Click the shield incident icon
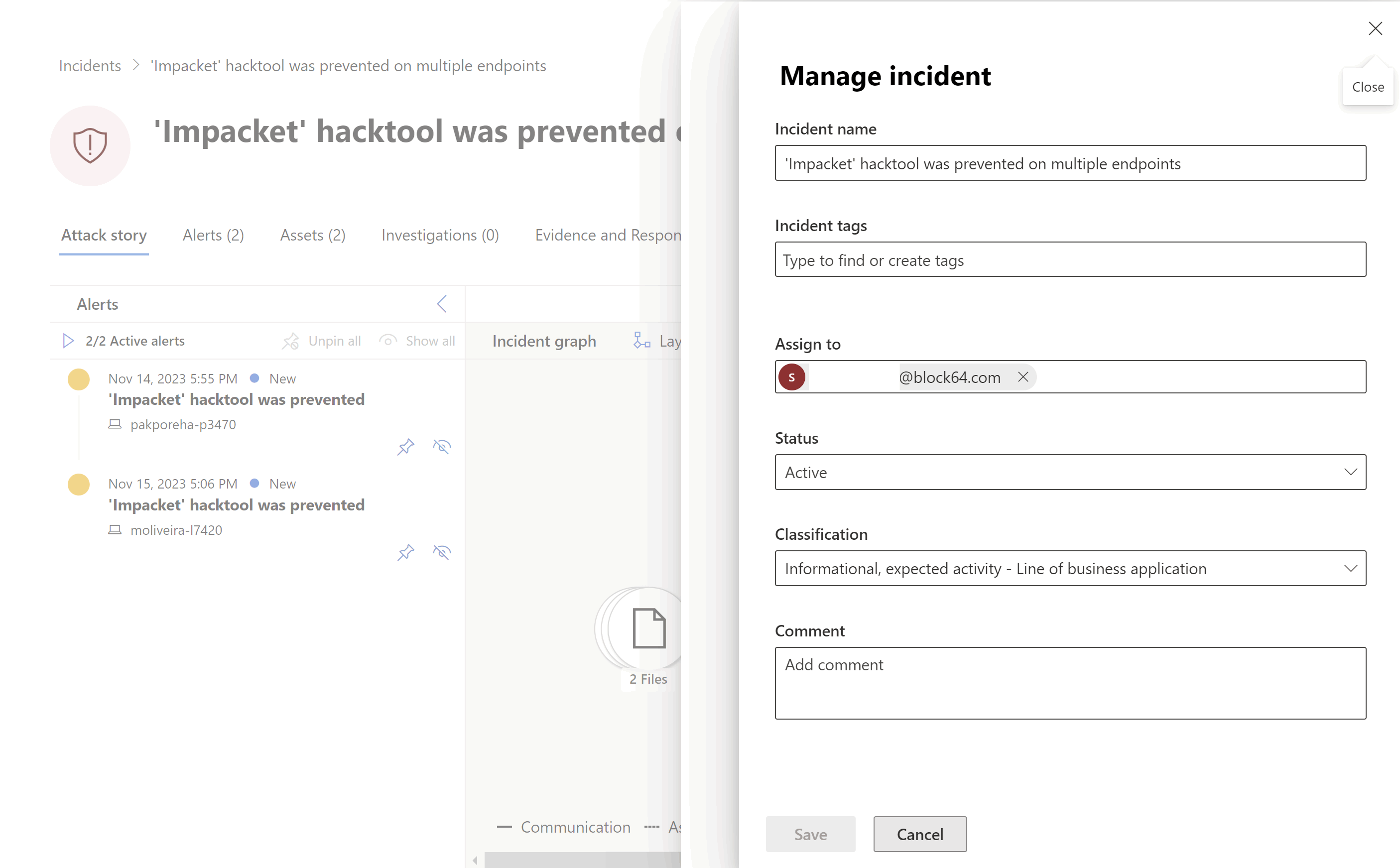This screenshot has height=868, width=1400. (90, 145)
